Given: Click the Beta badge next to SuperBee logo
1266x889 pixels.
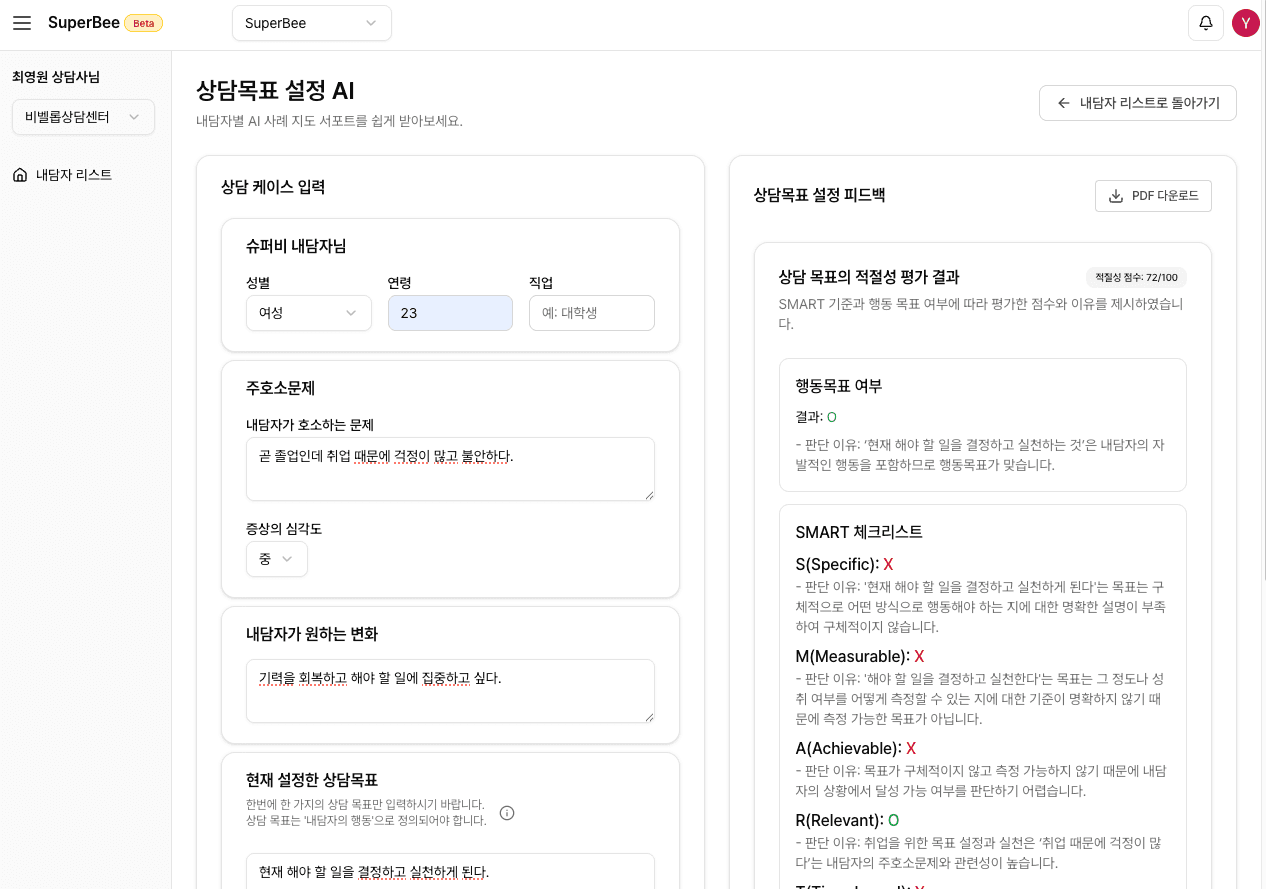Looking at the screenshot, I should point(143,21).
